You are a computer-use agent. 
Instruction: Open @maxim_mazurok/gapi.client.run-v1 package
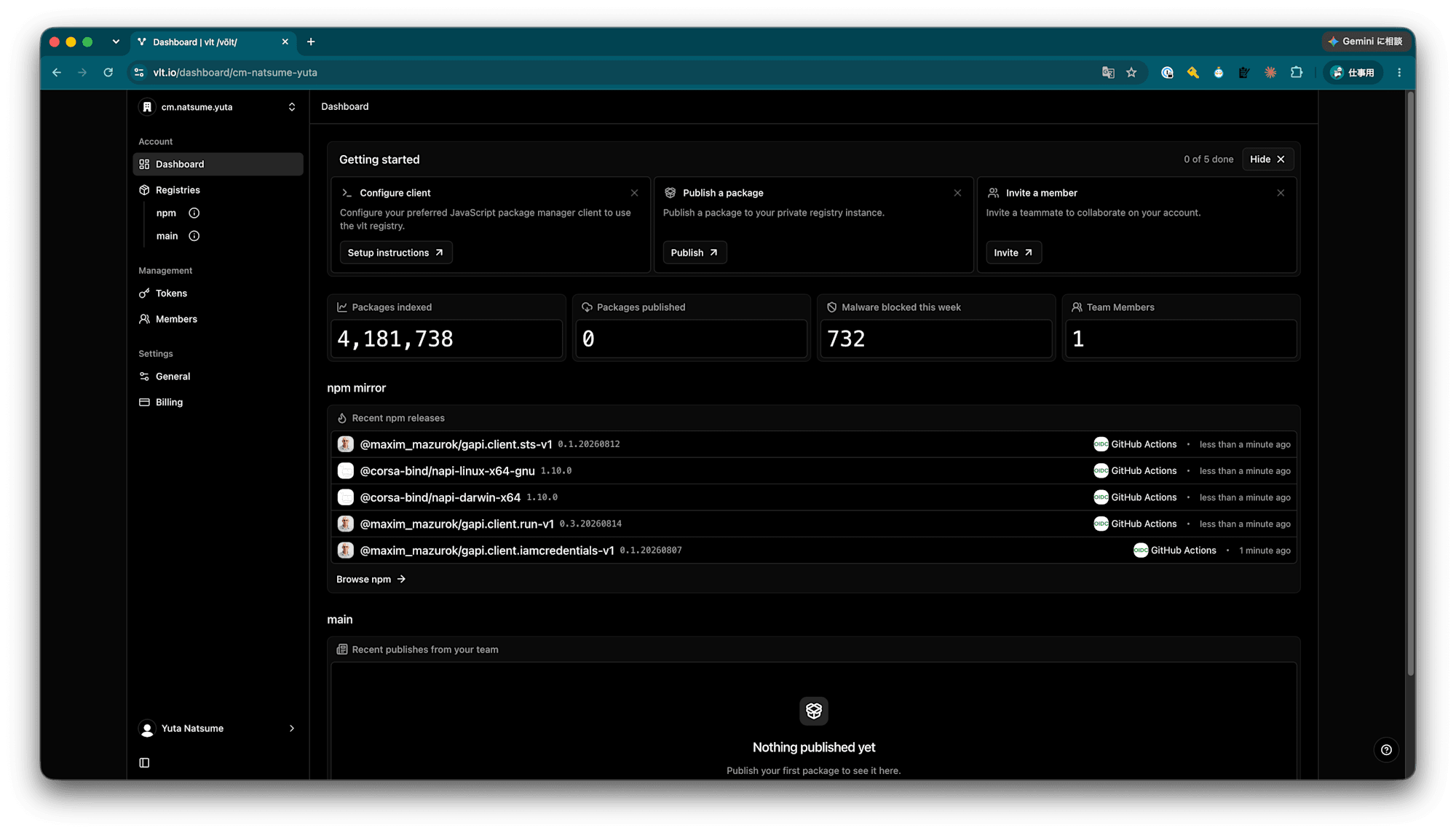pyautogui.click(x=456, y=524)
